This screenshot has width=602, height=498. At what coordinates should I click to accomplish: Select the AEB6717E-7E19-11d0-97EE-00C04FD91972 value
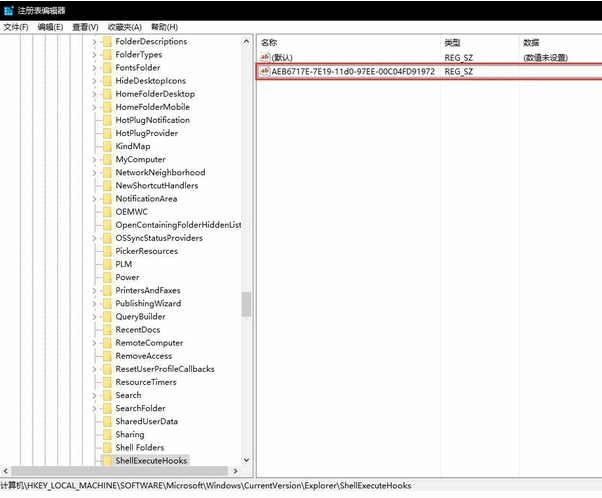coord(353,72)
